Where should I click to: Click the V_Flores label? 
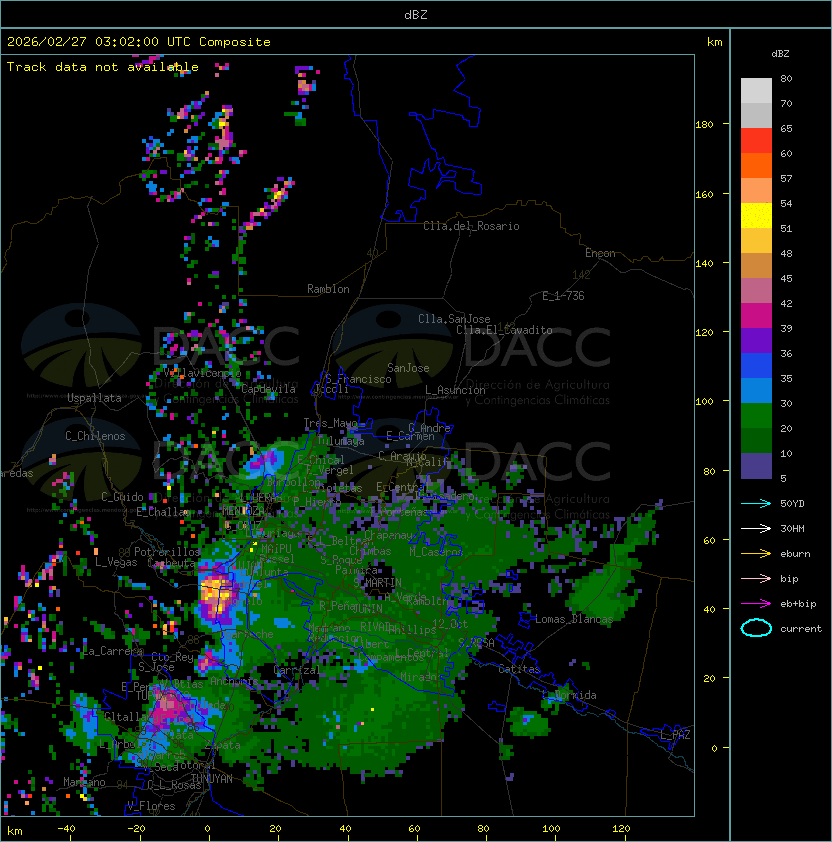pyautogui.click(x=151, y=806)
